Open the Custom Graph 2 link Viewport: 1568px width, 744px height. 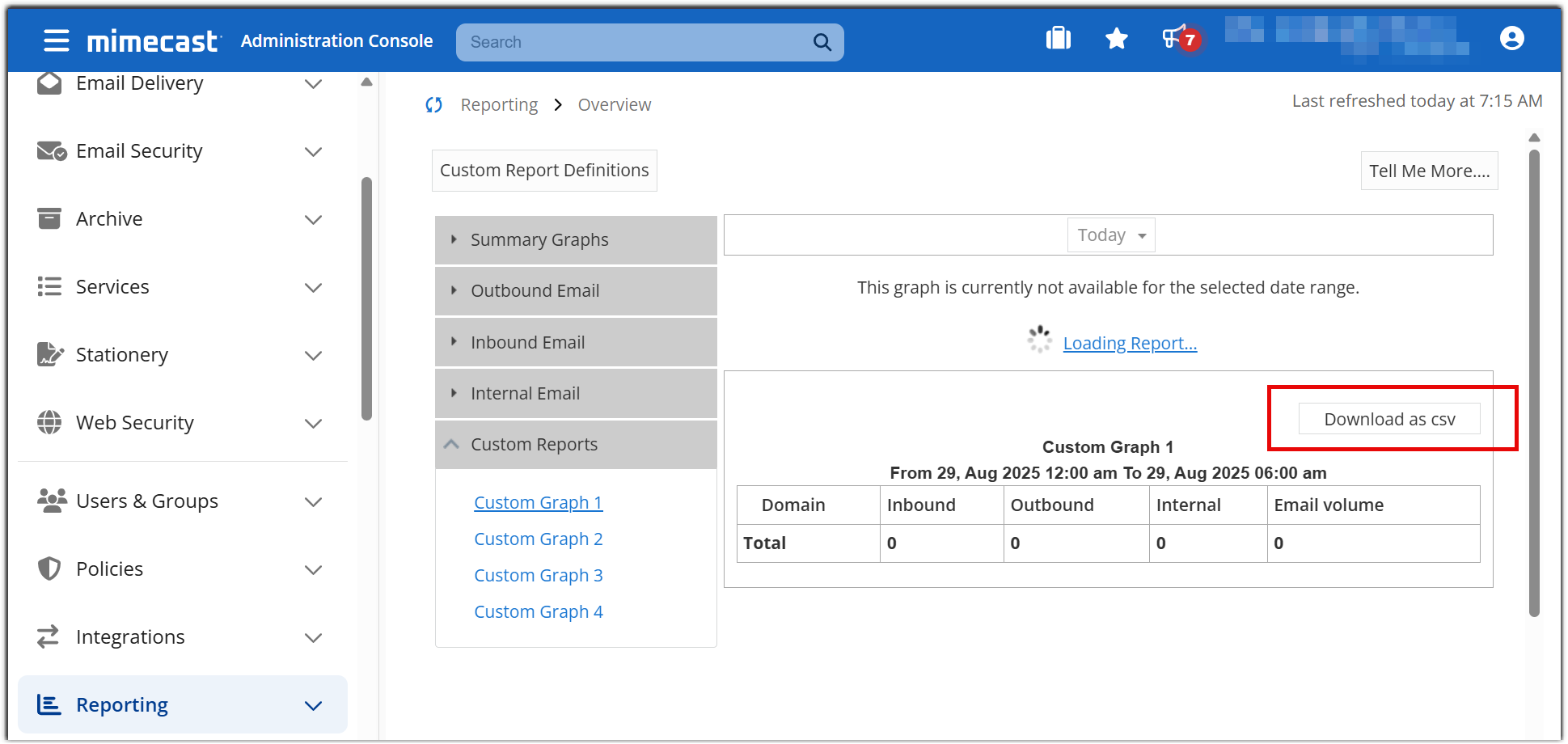pyautogui.click(x=538, y=539)
